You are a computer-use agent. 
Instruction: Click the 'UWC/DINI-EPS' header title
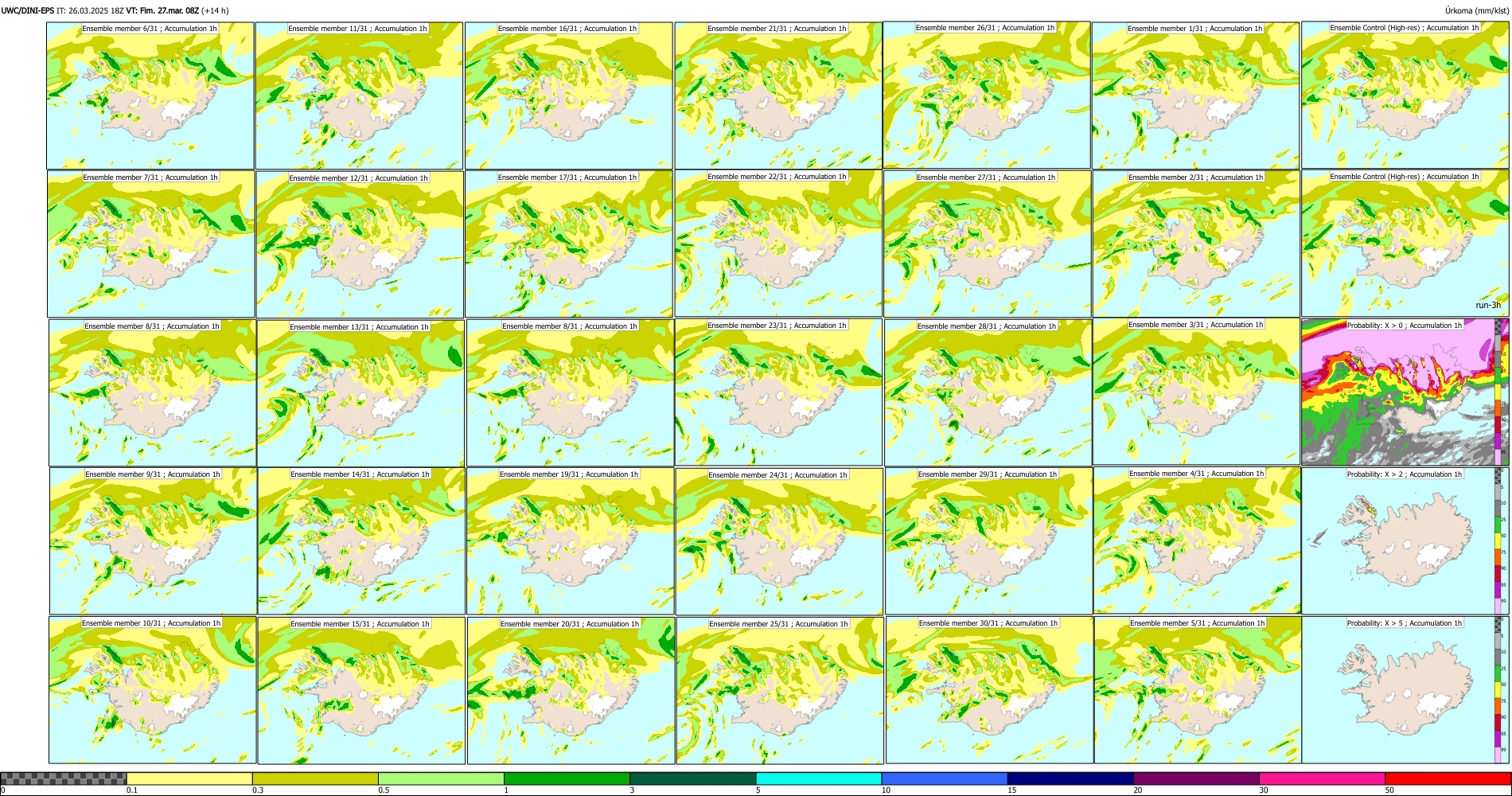point(28,10)
